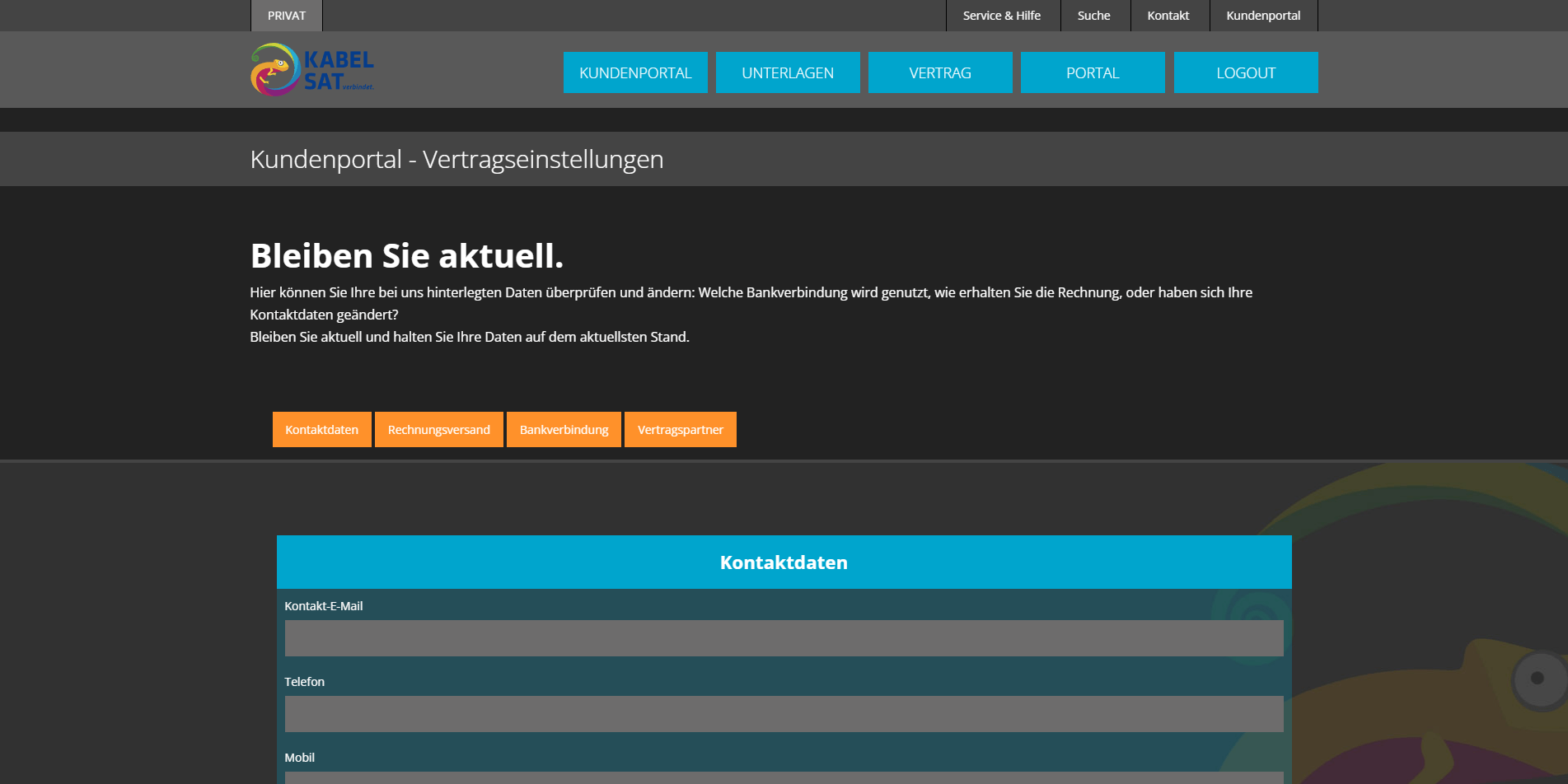Open the Kontakt page
Image resolution: width=1568 pixels, height=784 pixels.
(x=1168, y=16)
